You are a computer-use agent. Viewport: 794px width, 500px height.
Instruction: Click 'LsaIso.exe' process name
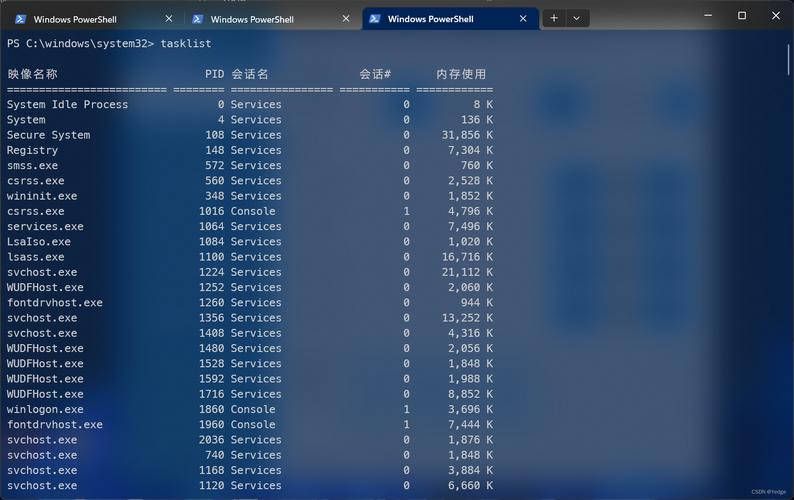click(38, 241)
